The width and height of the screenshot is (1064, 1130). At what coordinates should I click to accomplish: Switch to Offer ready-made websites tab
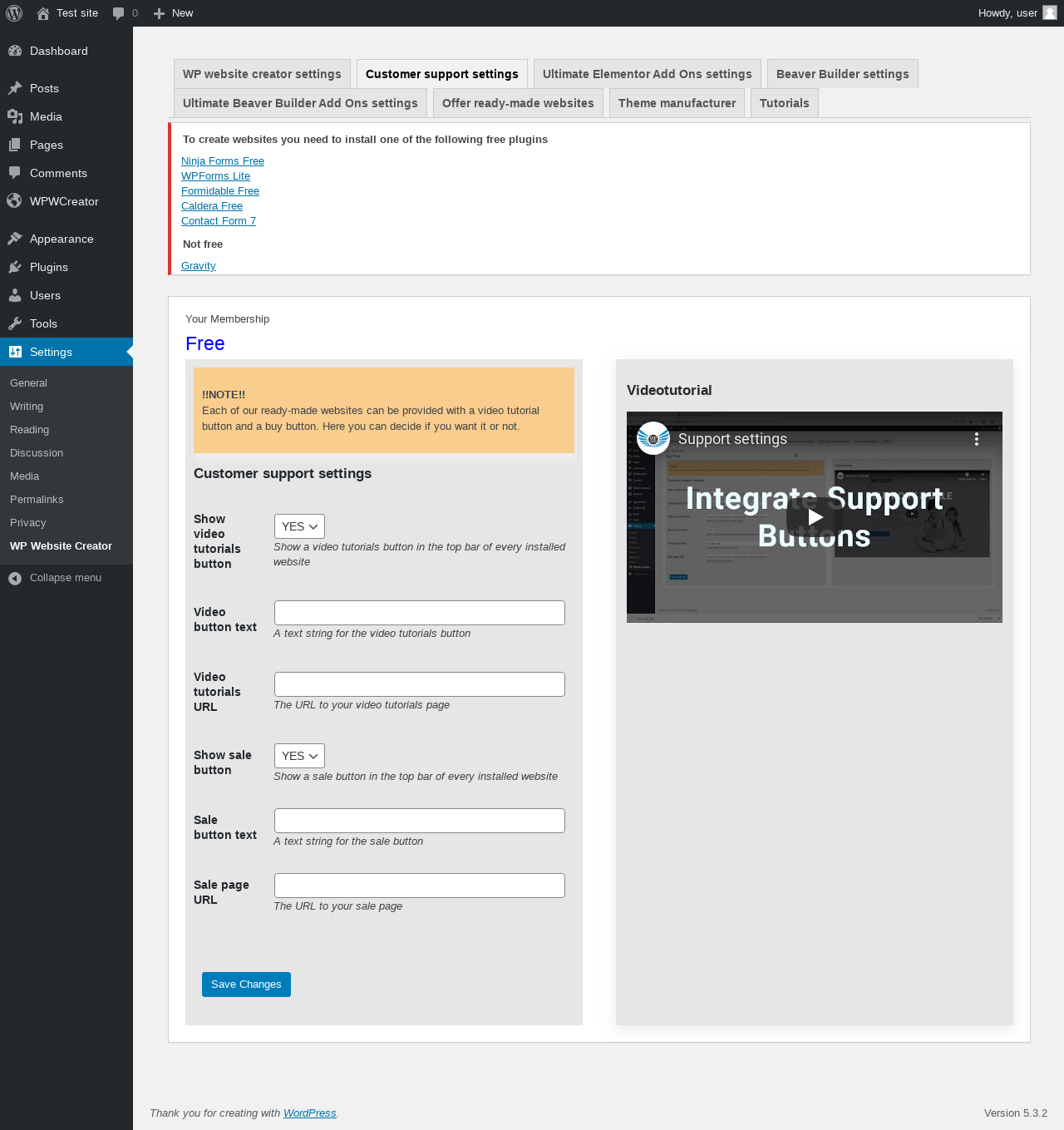click(518, 103)
